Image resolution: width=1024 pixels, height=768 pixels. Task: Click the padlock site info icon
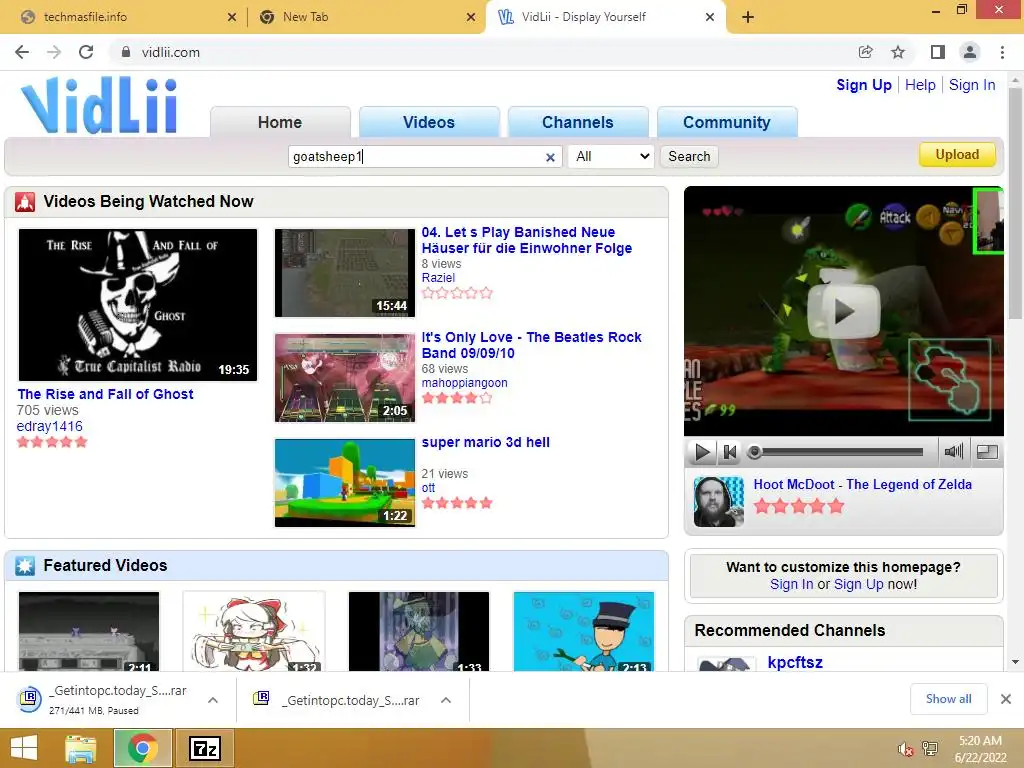[x=126, y=52]
